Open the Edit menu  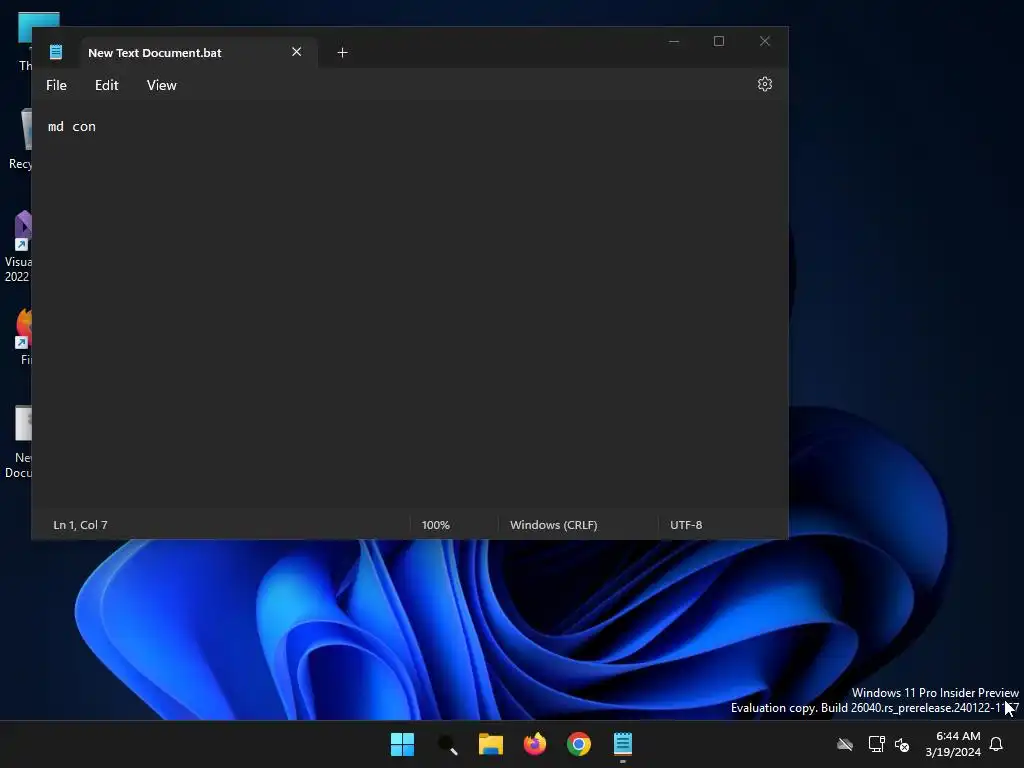tap(106, 85)
